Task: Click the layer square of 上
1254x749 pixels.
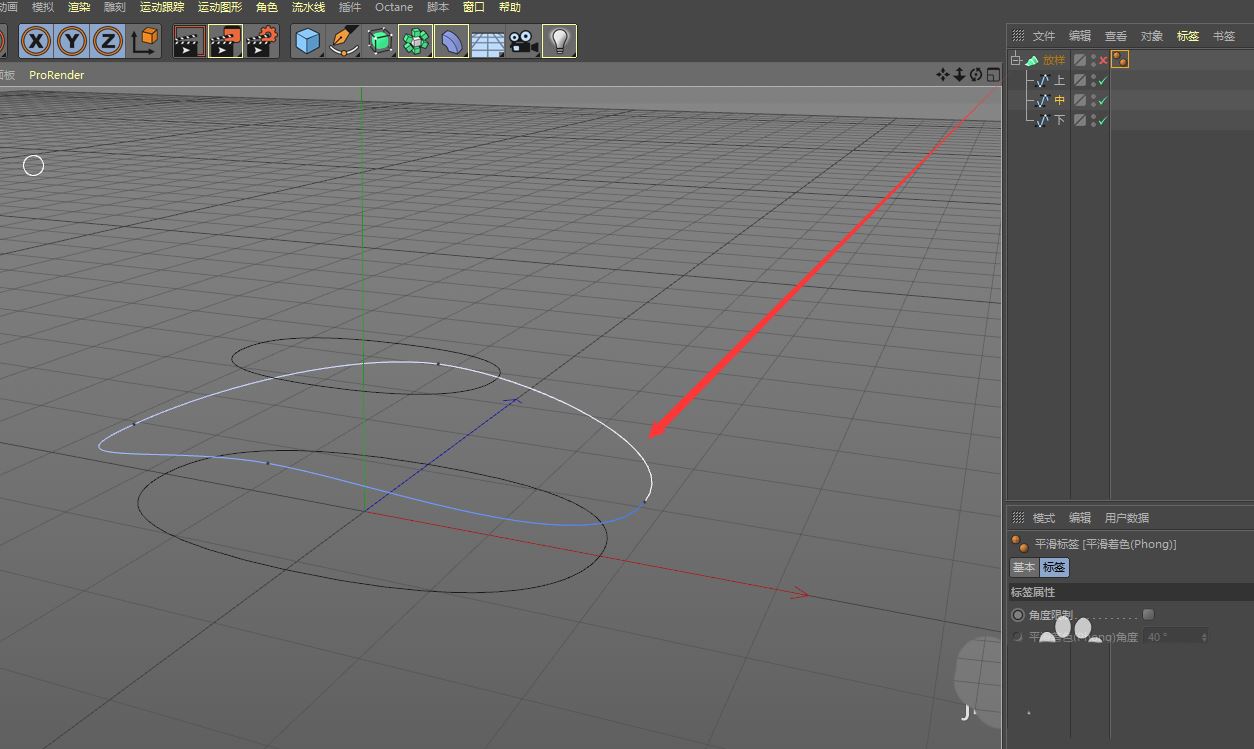Action: coord(1080,80)
